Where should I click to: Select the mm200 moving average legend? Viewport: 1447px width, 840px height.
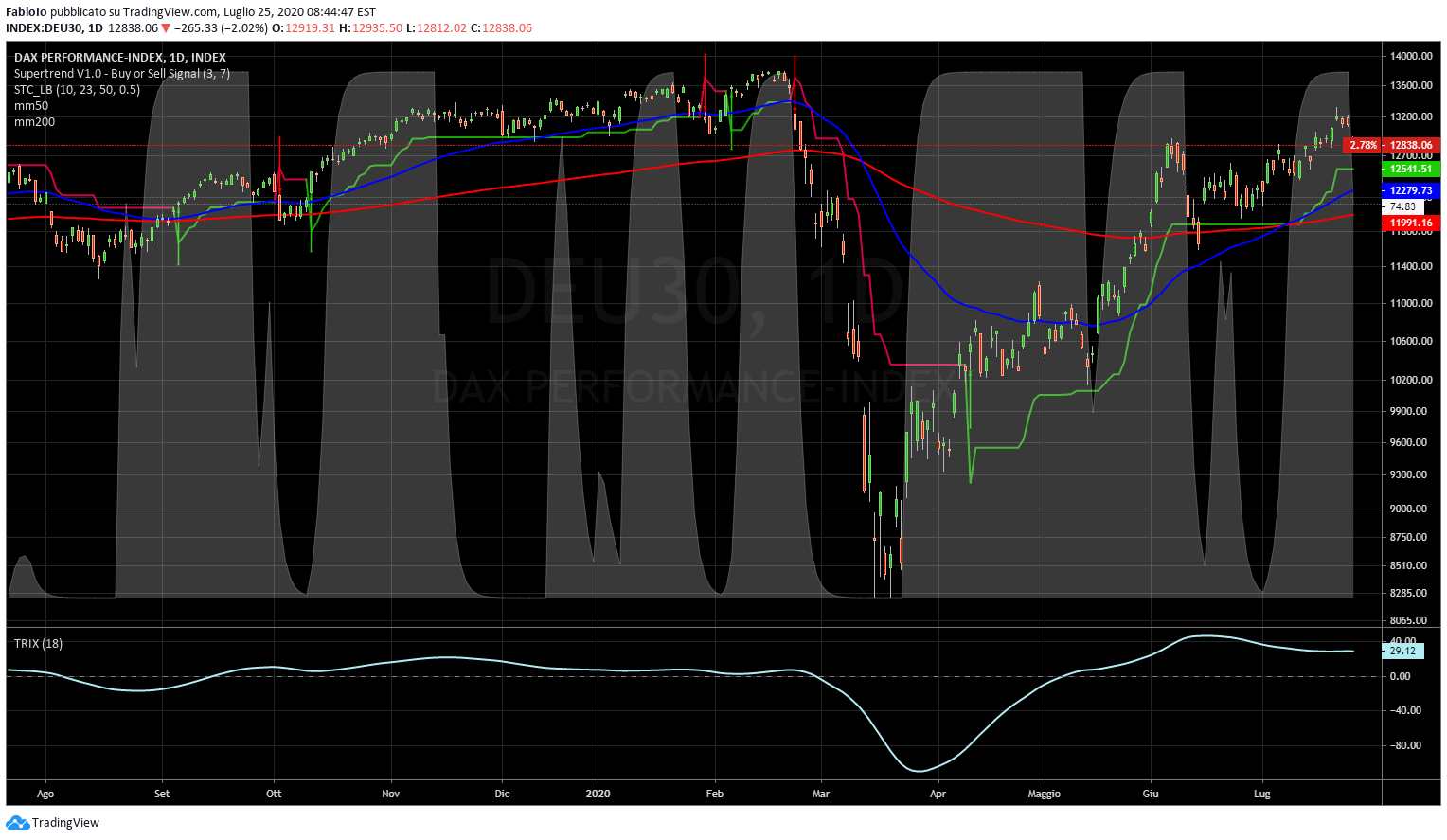34,122
